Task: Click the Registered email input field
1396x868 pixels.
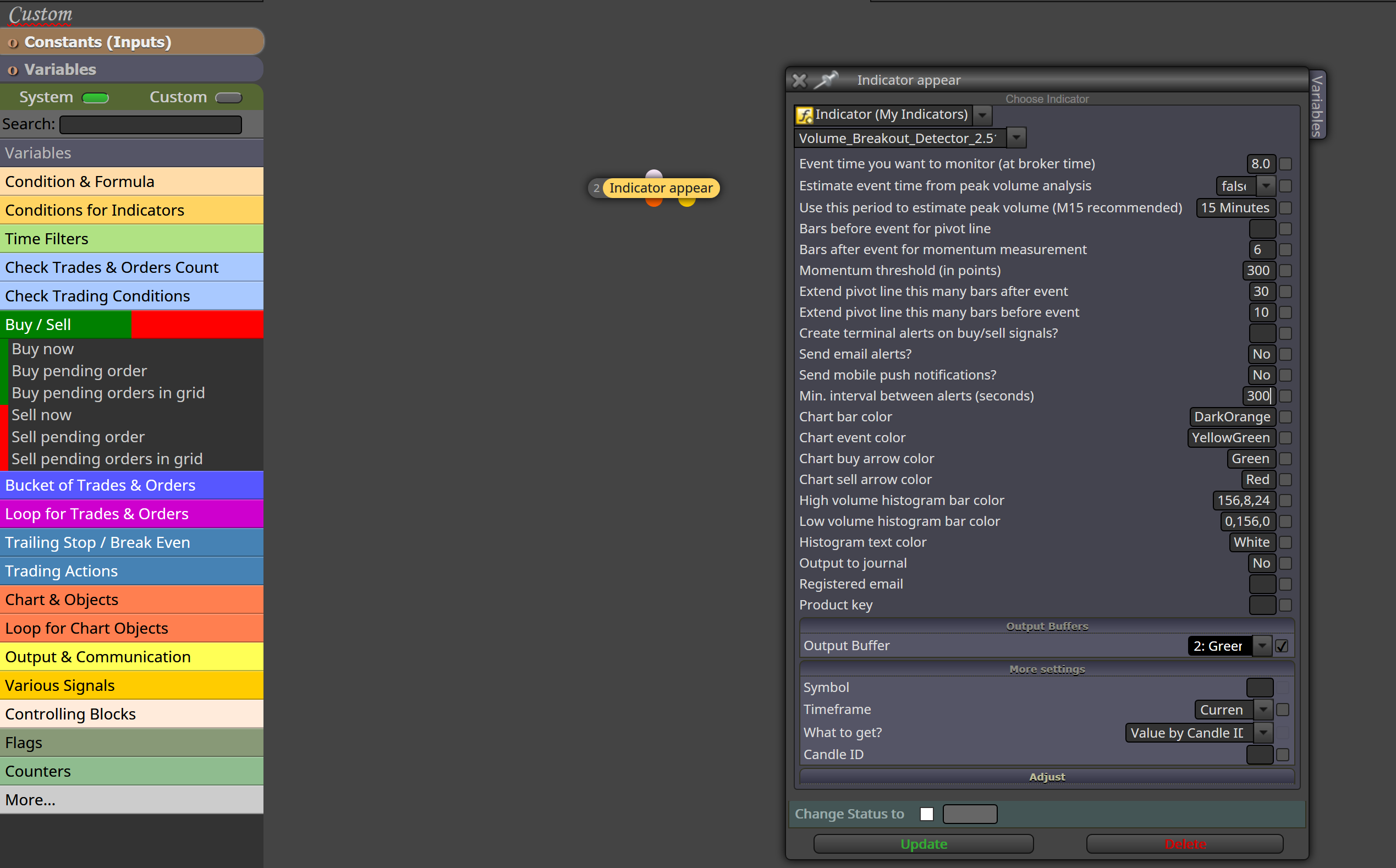Action: click(x=1262, y=584)
